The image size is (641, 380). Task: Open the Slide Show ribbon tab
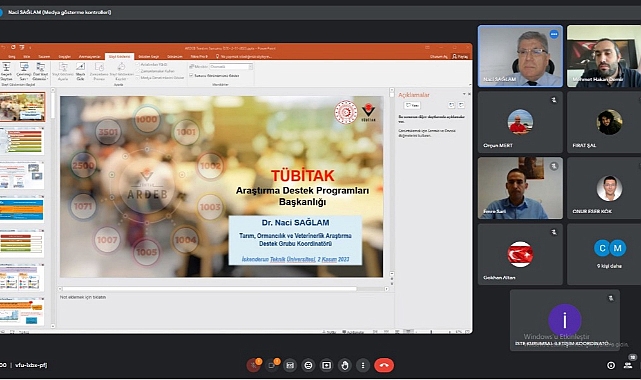coord(119,56)
